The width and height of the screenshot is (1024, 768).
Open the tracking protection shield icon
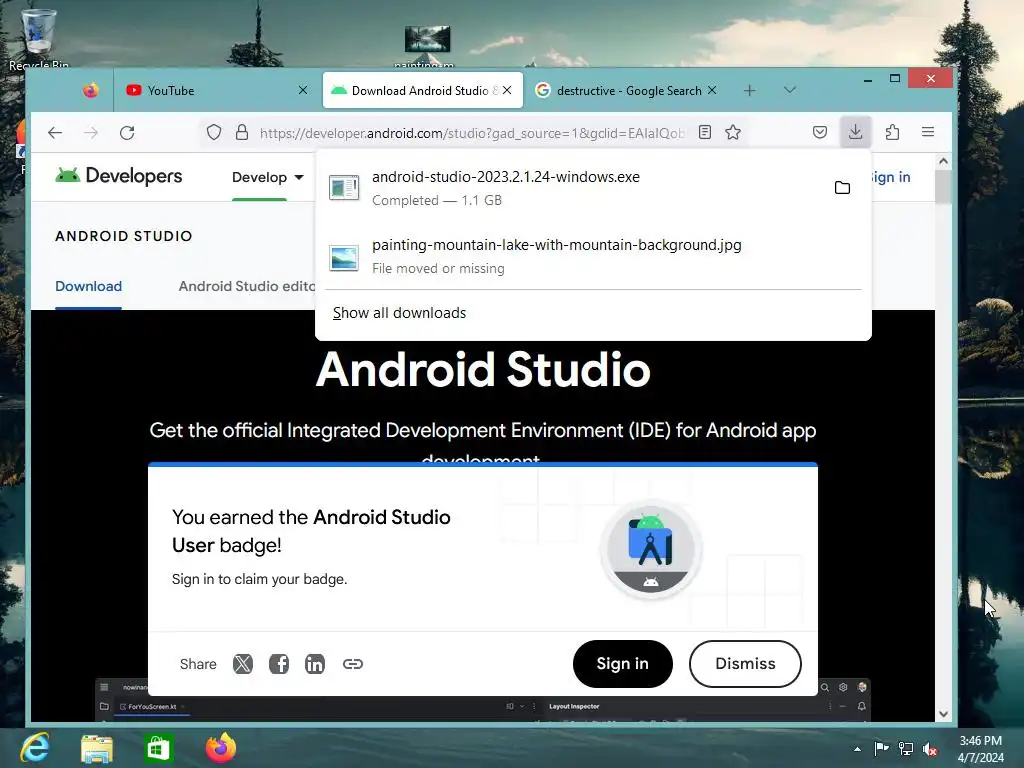pos(214,133)
